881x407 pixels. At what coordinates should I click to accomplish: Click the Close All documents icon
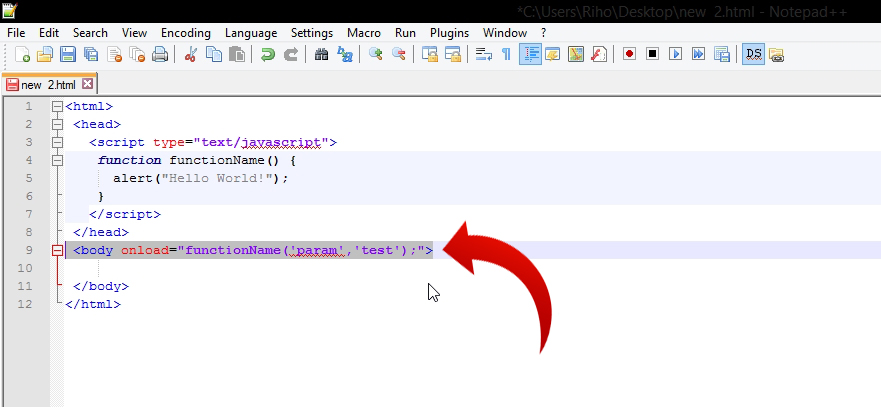coord(137,55)
